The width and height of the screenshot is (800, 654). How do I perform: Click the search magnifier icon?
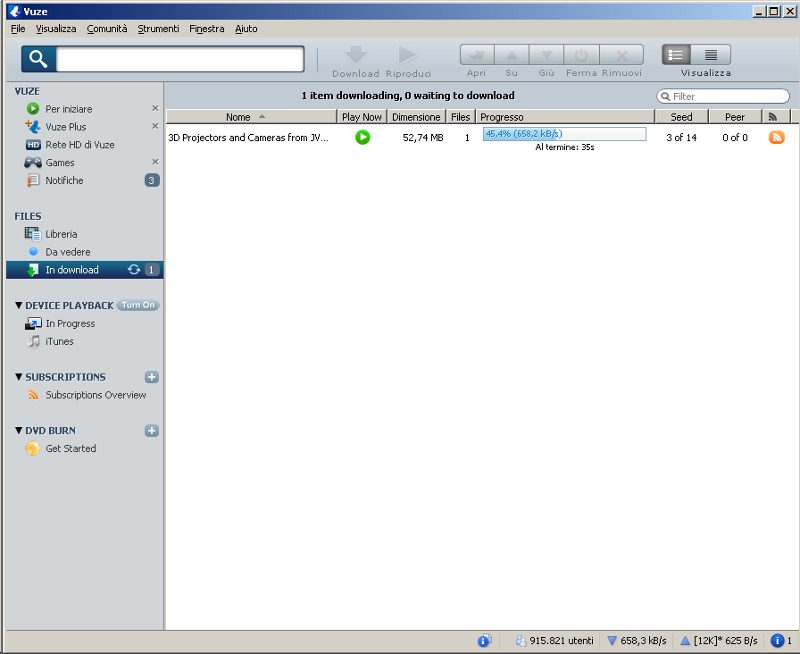tap(38, 59)
